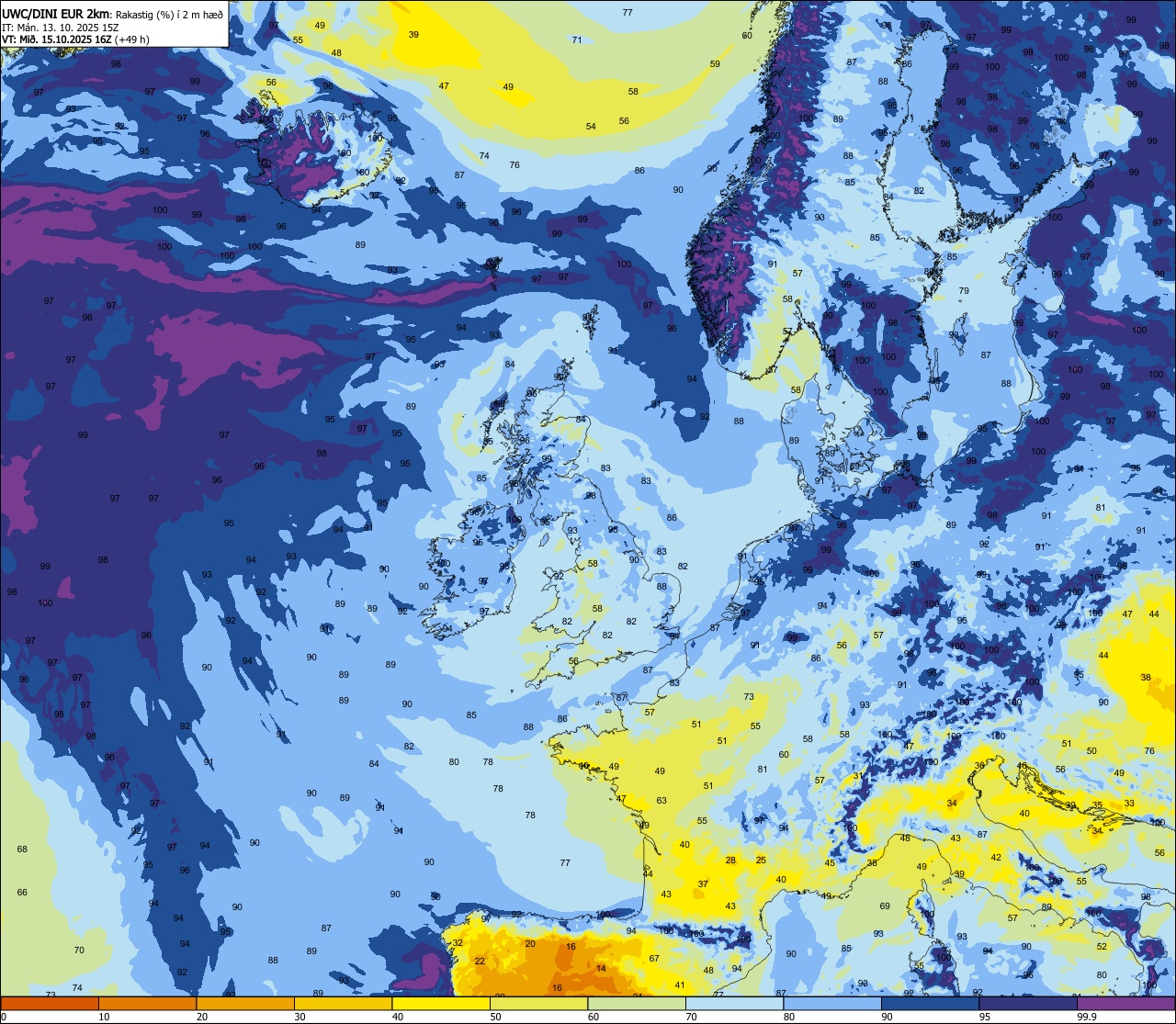Screen dimensions: 1176x1024
Task: Click the humidity value '66' at the Atlantic edge
Action: pos(22,893)
